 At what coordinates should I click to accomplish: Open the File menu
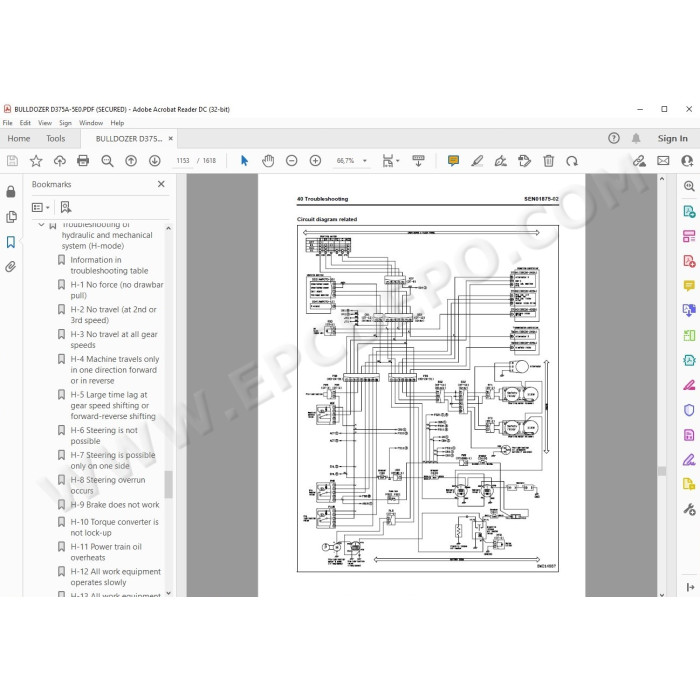click(8, 123)
